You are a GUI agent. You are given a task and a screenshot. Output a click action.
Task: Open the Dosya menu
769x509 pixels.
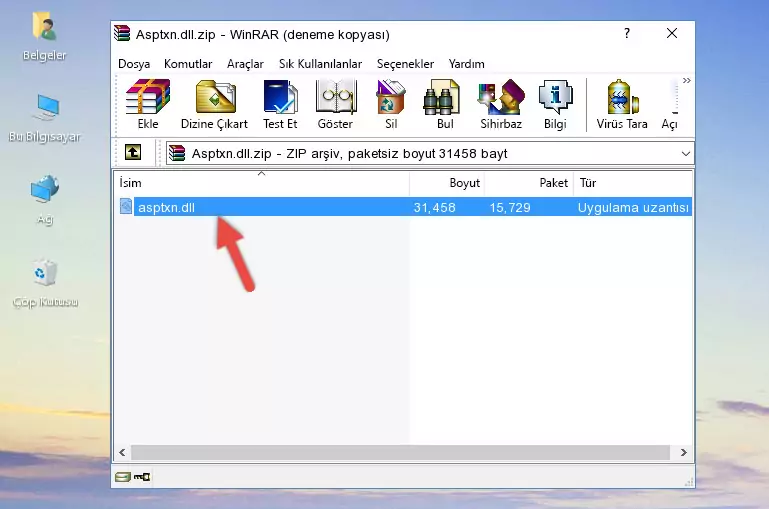[134, 64]
